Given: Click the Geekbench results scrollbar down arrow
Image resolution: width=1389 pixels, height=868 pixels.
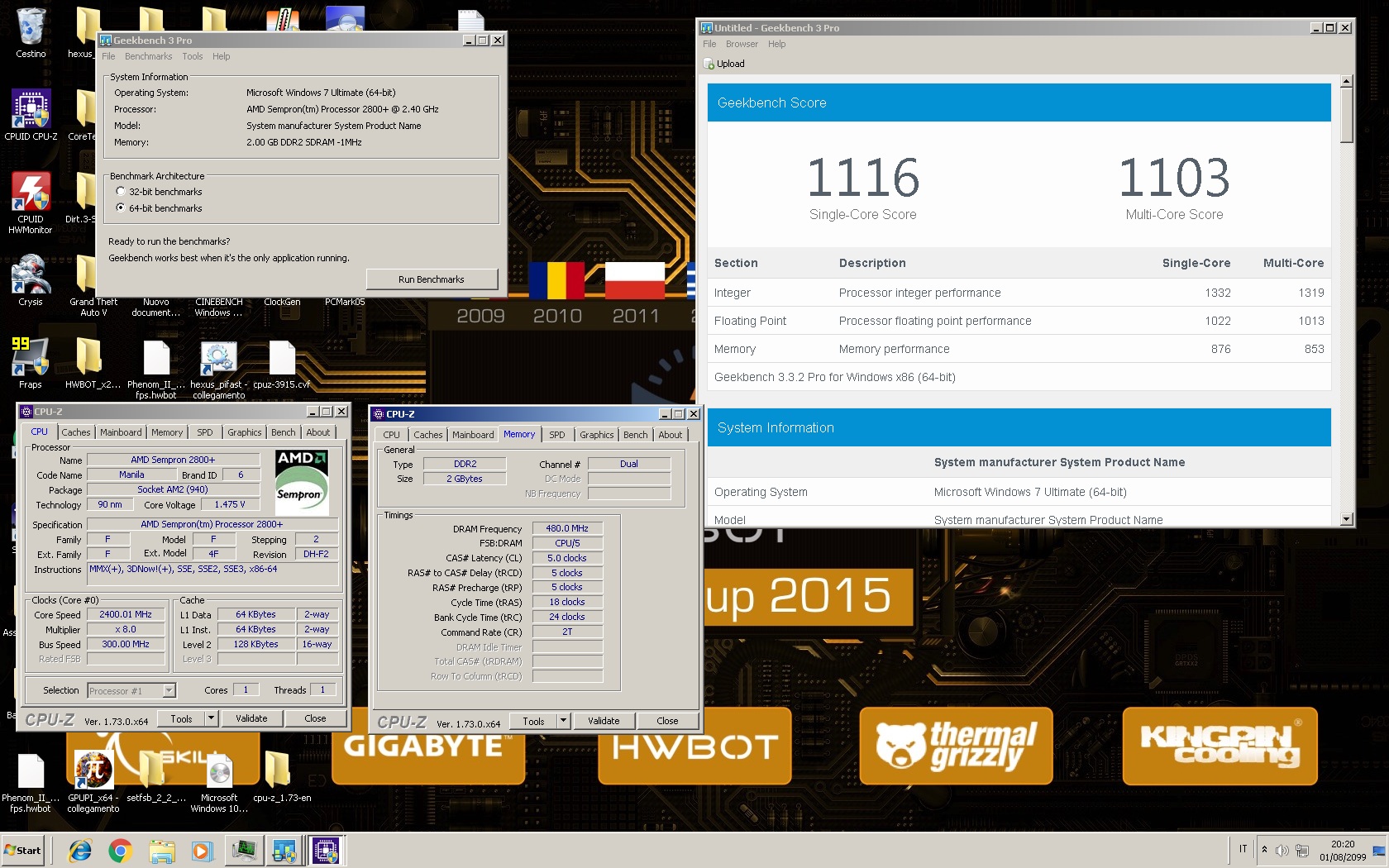Looking at the screenshot, I should tap(1347, 519).
